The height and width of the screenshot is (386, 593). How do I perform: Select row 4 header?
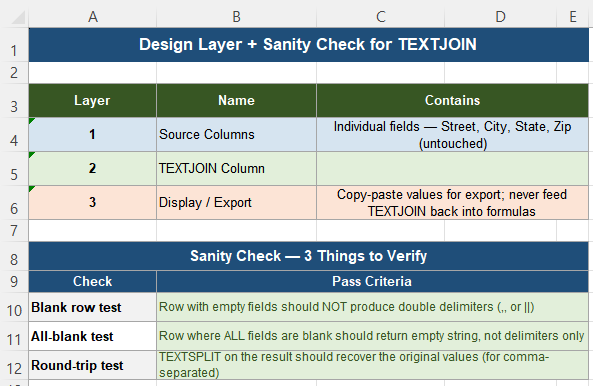14,135
